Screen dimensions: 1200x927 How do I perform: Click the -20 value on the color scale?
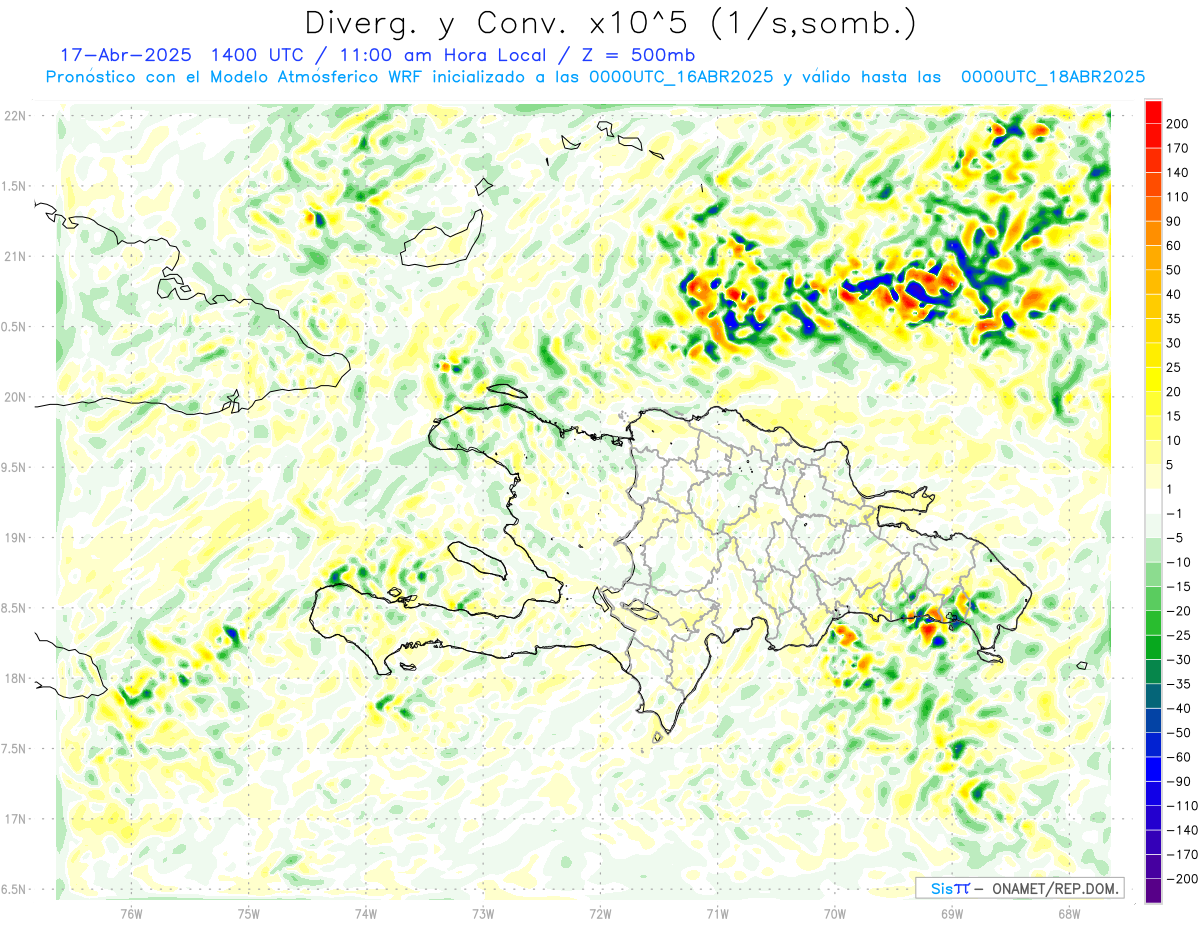click(1176, 611)
